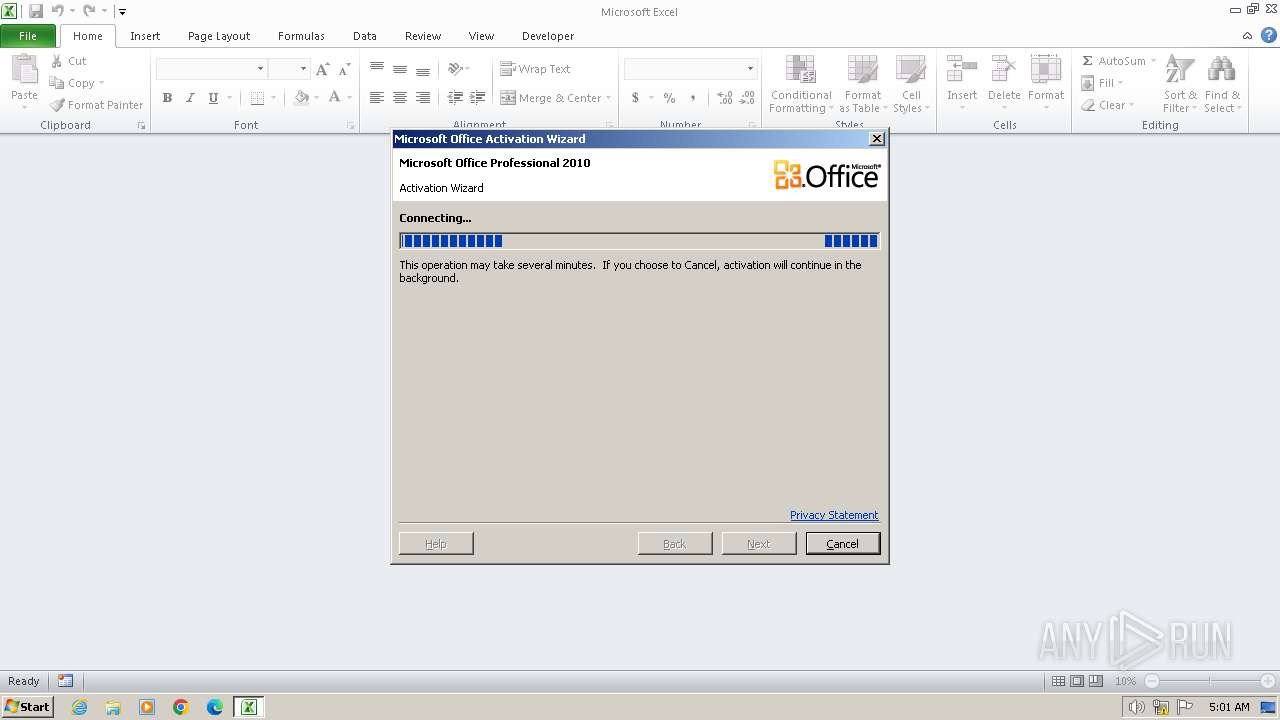The width and height of the screenshot is (1280, 720).
Task: Click Find & Select binoculars icon
Action: (x=1221, y=70)
